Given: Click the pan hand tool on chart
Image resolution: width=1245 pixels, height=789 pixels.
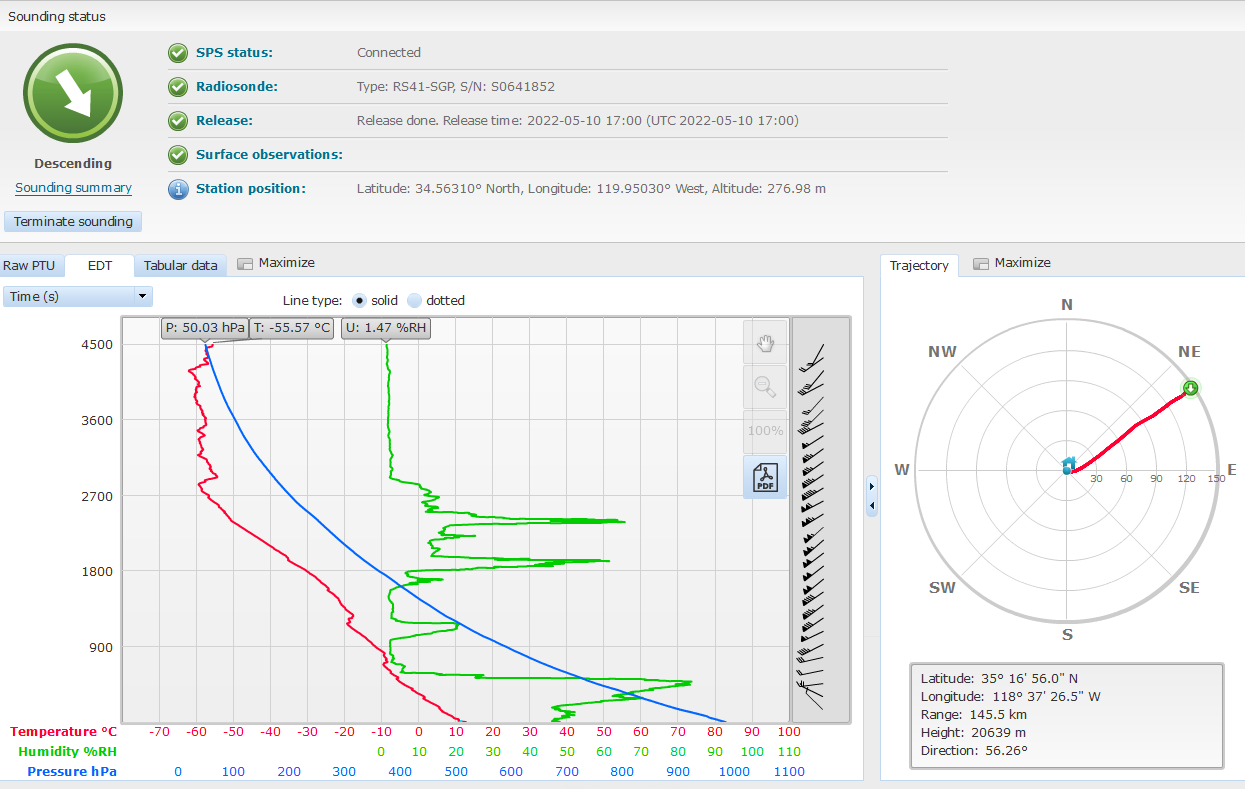Looking at the screenshot, I should pos(765,343).
